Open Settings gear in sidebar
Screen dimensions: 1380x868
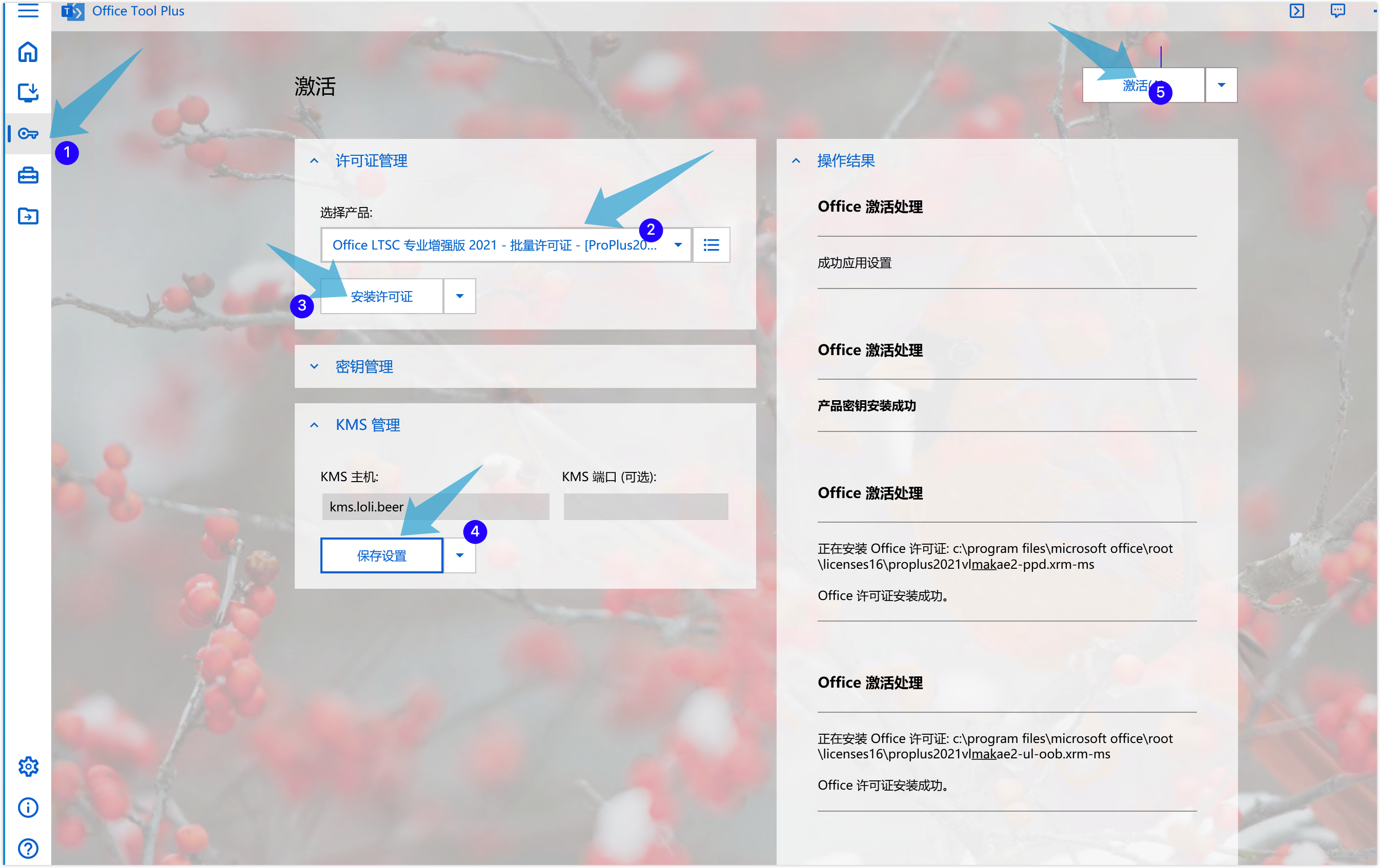(x=28, y=766)
